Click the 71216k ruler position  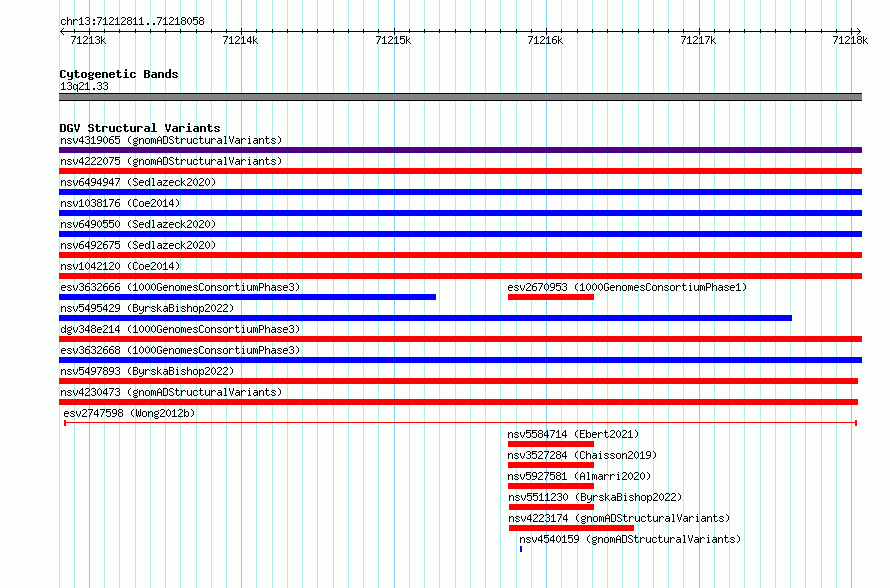[x=545, y=40]
